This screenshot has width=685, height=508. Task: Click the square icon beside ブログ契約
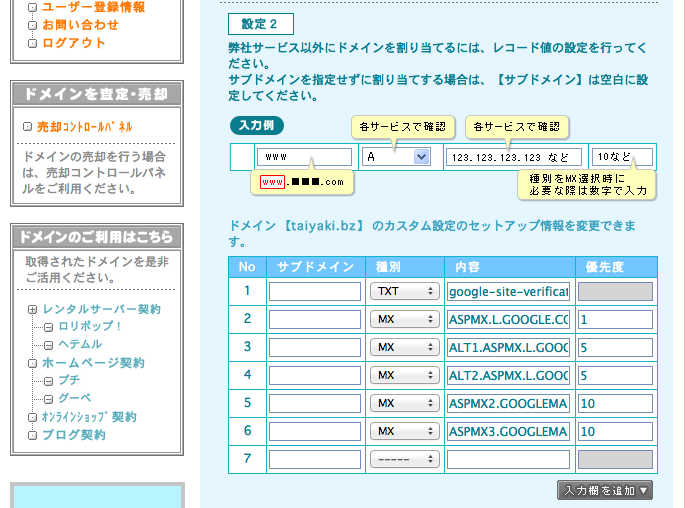tap(32, 435)
